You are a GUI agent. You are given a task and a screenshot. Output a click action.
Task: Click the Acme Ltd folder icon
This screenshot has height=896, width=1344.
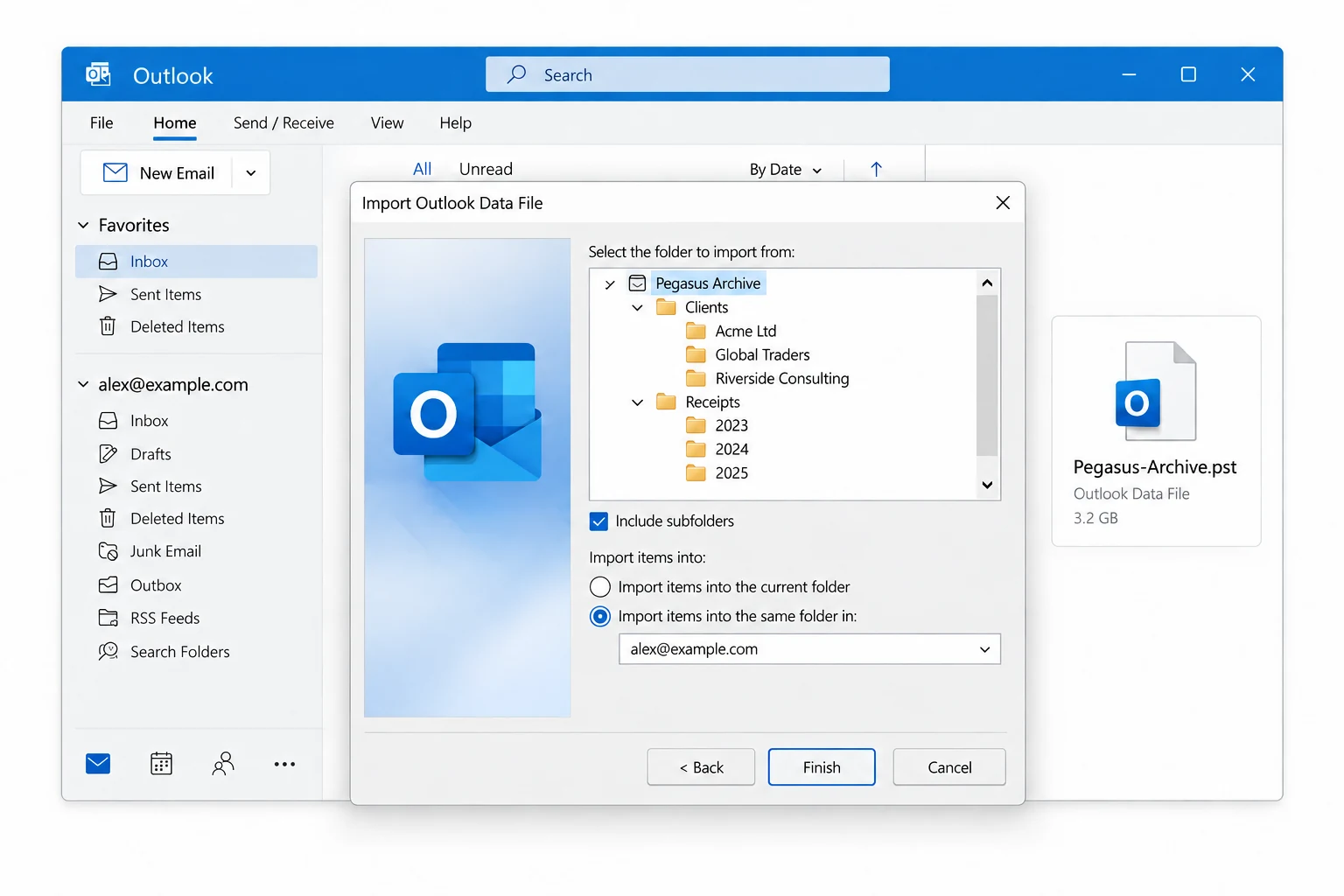coord(696,331)
